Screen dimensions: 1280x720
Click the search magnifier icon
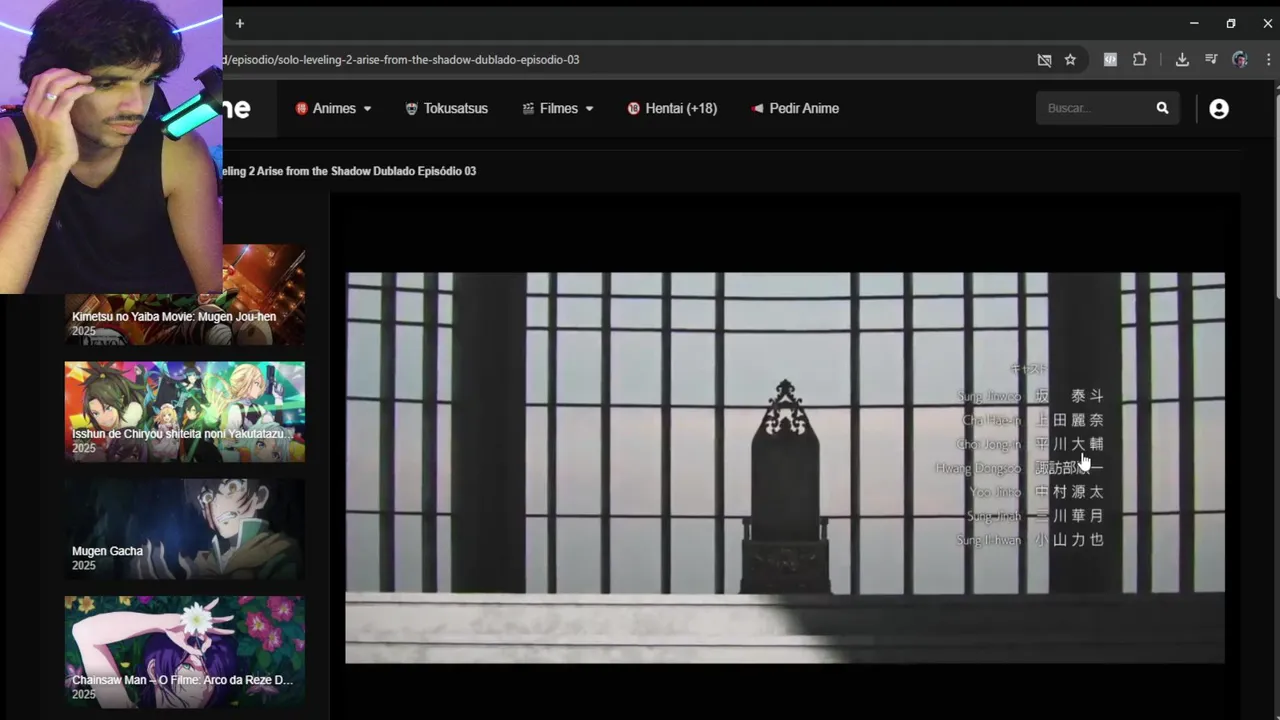coord(1162,108)
